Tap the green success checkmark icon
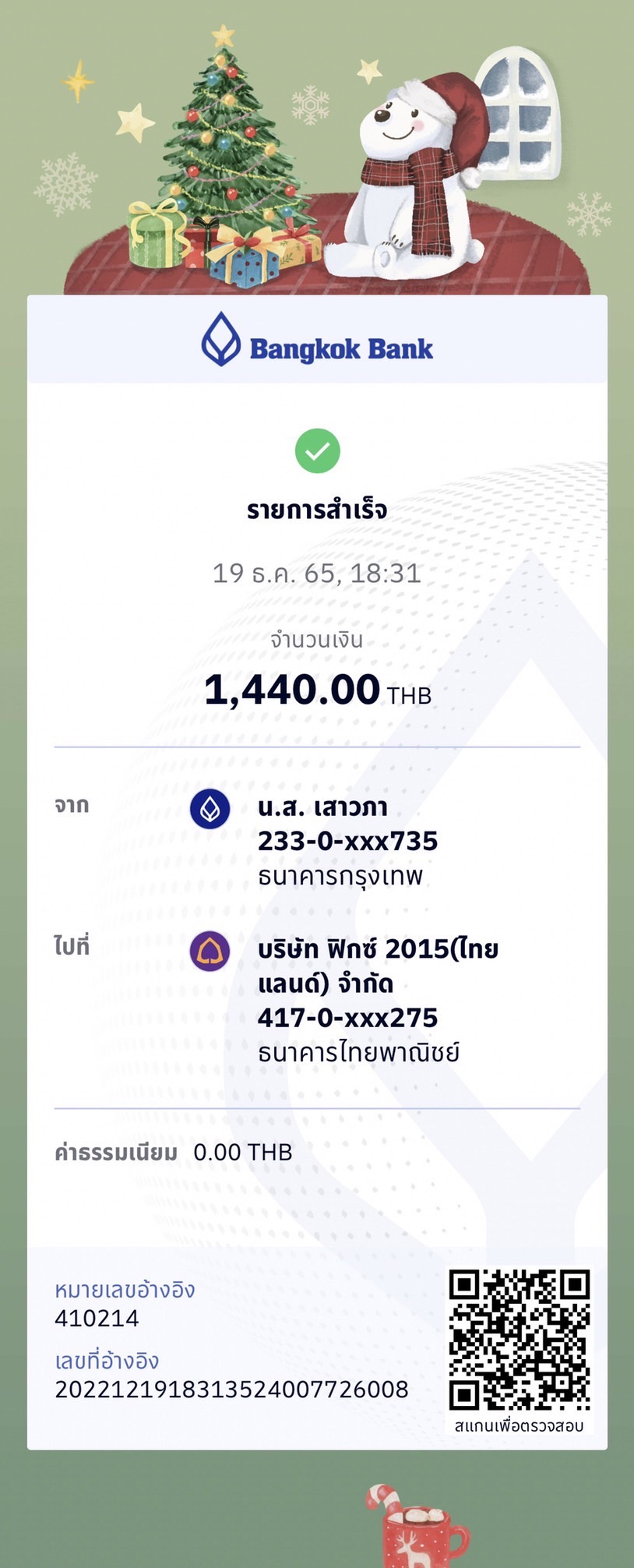Image resolution: width=634 pixels, height=1568 pixels. point(317,450)
